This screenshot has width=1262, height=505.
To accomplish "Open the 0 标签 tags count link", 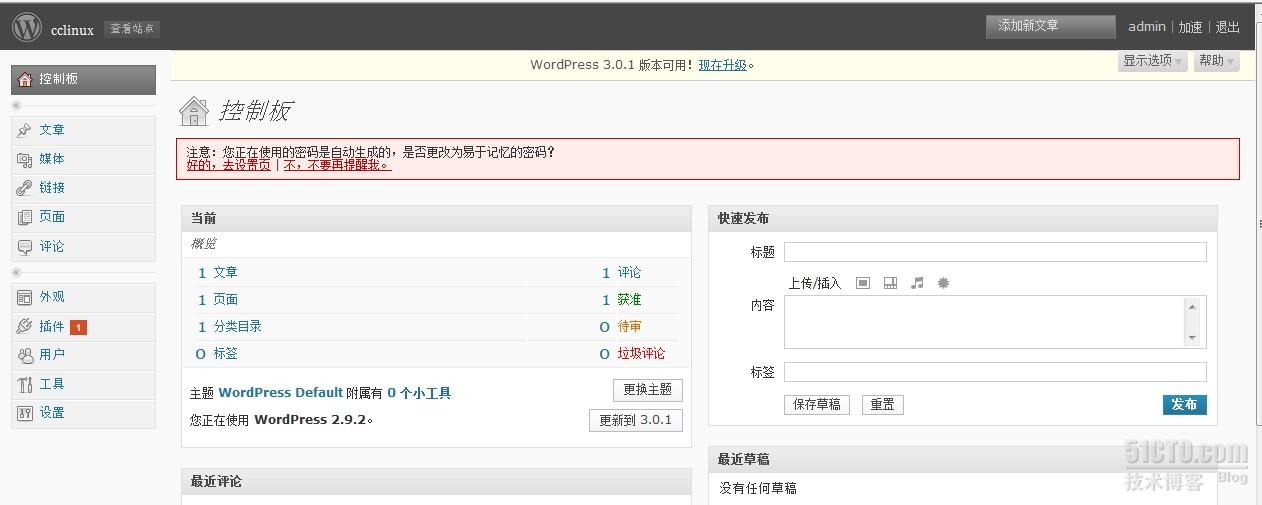I will 217,354.
